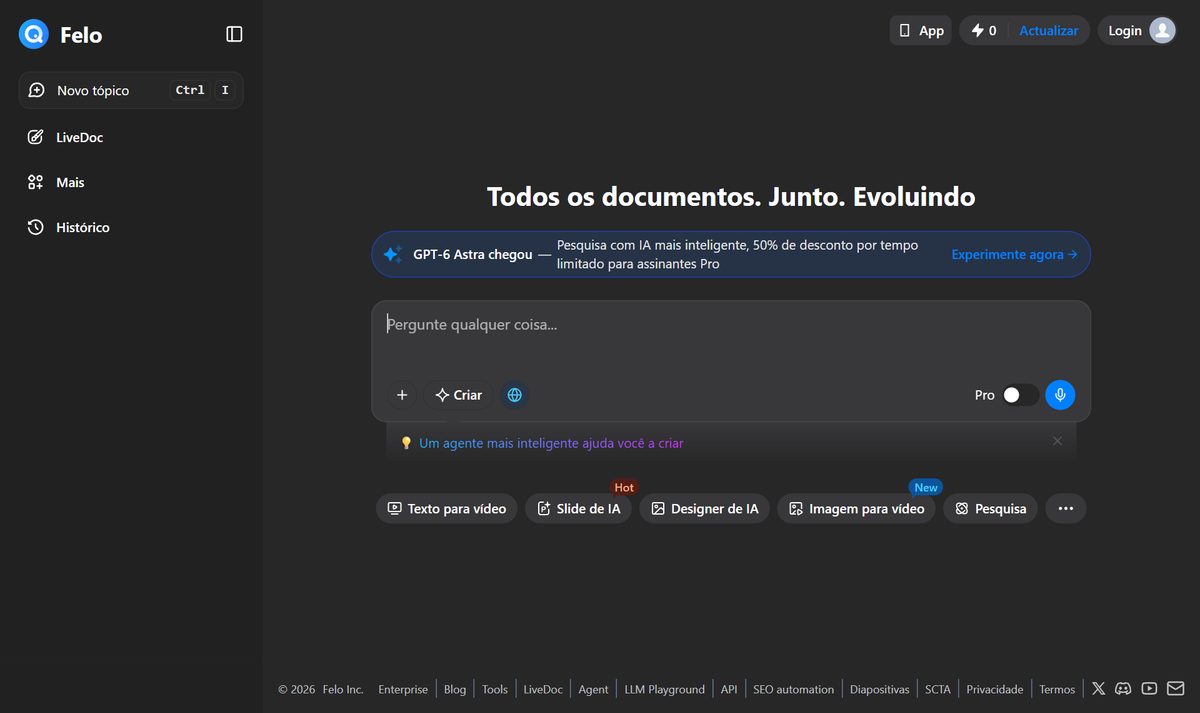
Task: Select Slide de IA shortcut
Action: pyautogui.click(x=578, y=508)
